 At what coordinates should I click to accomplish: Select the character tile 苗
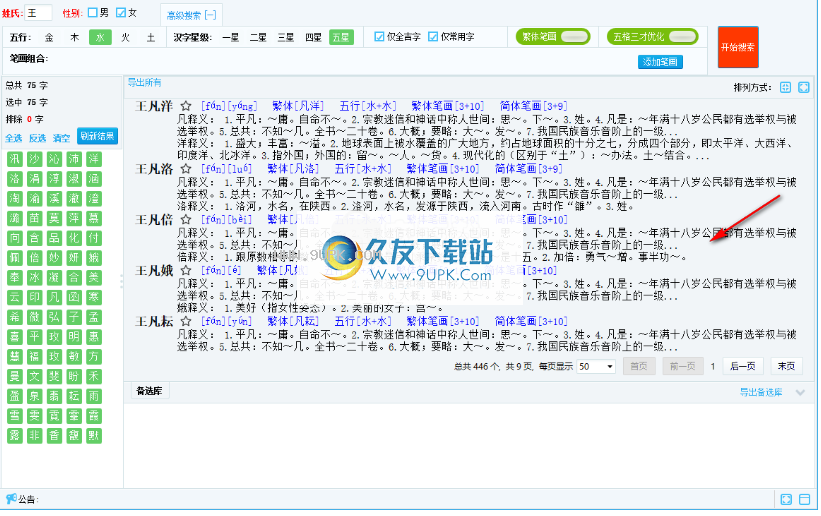click(x=35, y=218)
